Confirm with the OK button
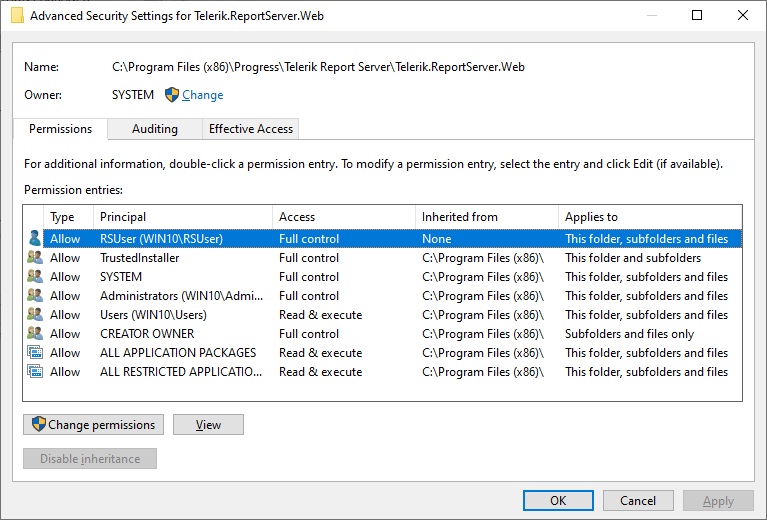767x520 pixels. click(x=558, y=500)
